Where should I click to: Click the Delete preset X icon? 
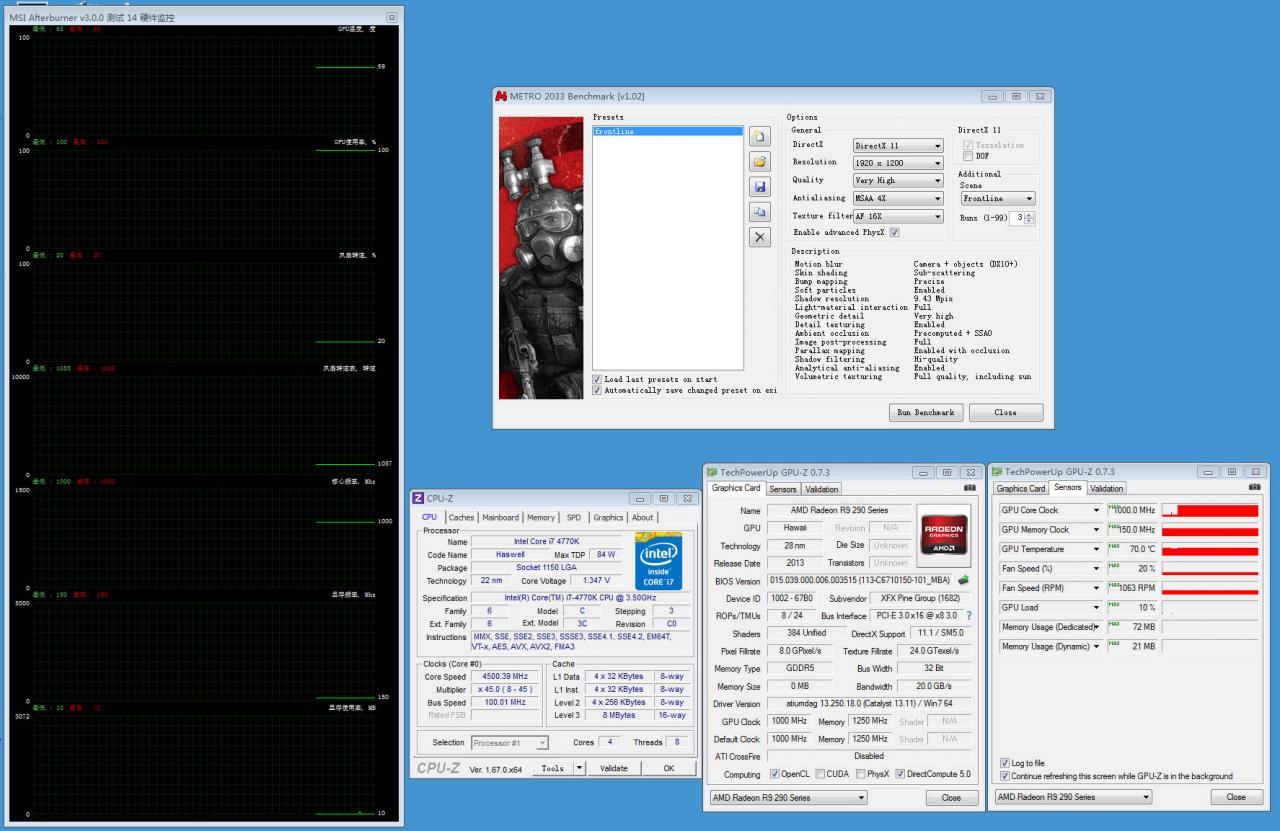pos(760,237)
